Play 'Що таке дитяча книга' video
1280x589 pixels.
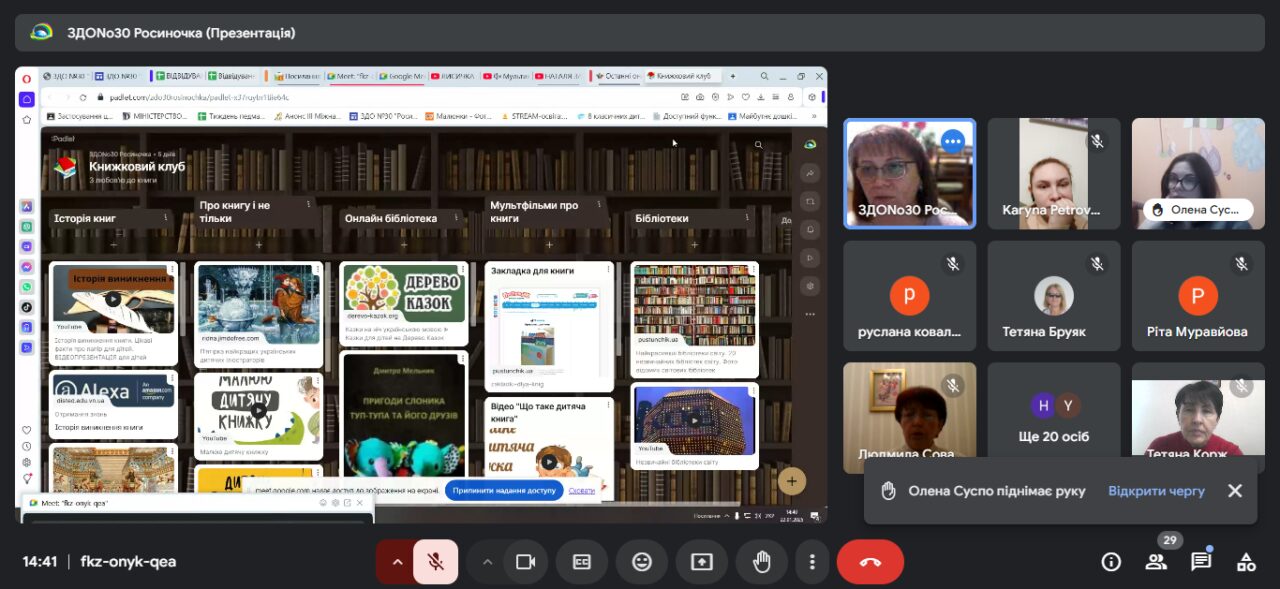click(549, 462)
